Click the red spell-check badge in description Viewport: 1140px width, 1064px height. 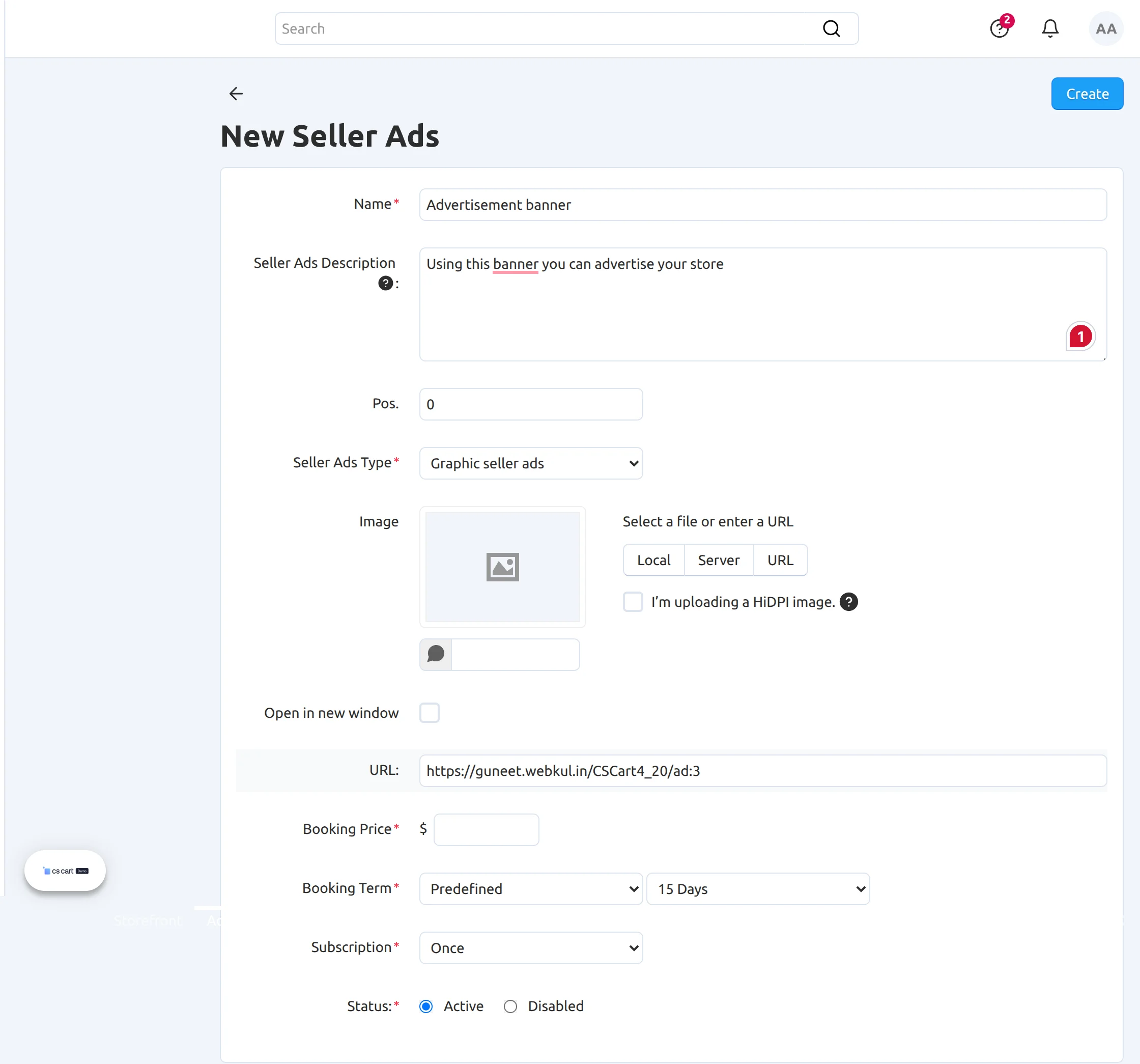(x=1080, y=337)
